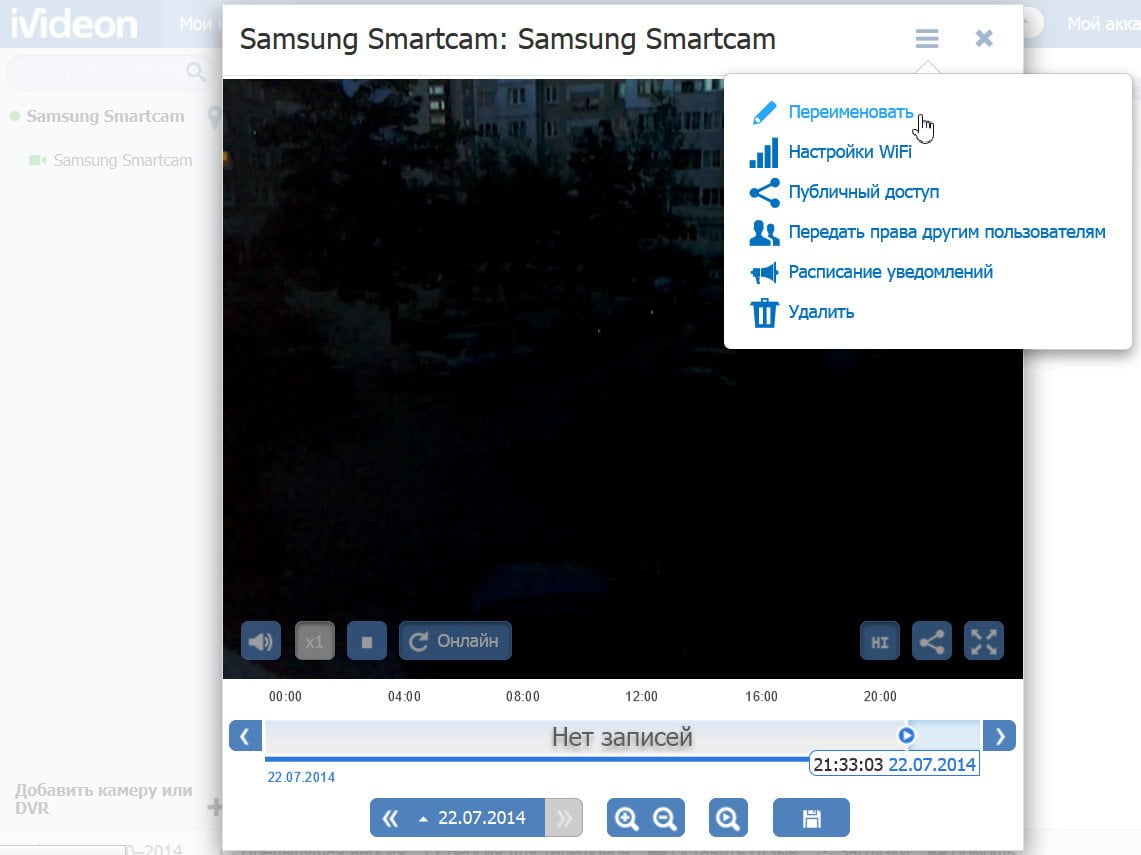Stop video playback
The image size is (1141, 855).
pyautogui.click(x=367, y=641)
